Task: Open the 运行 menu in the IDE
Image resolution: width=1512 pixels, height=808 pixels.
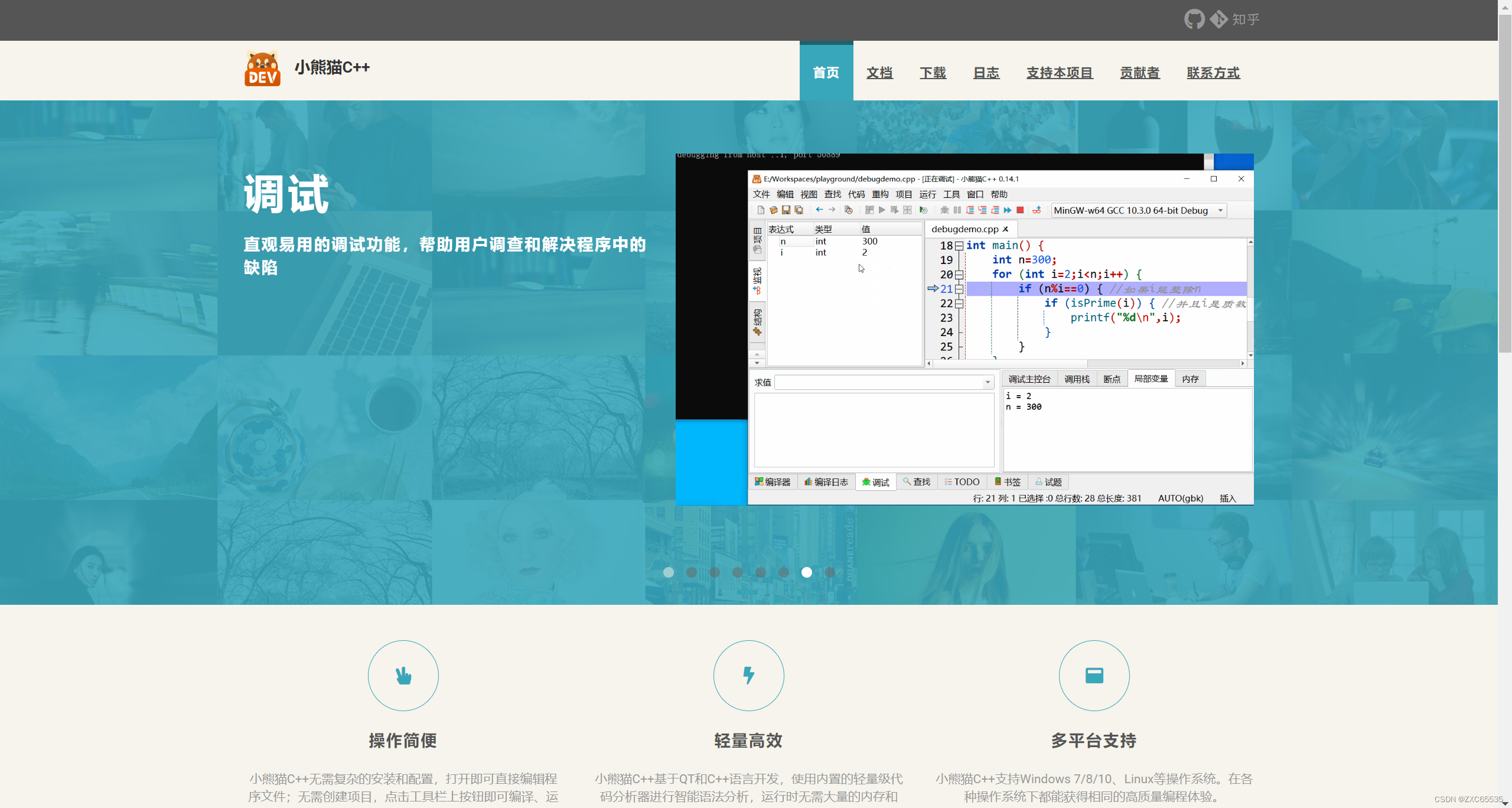Action: tap(927, 194)
